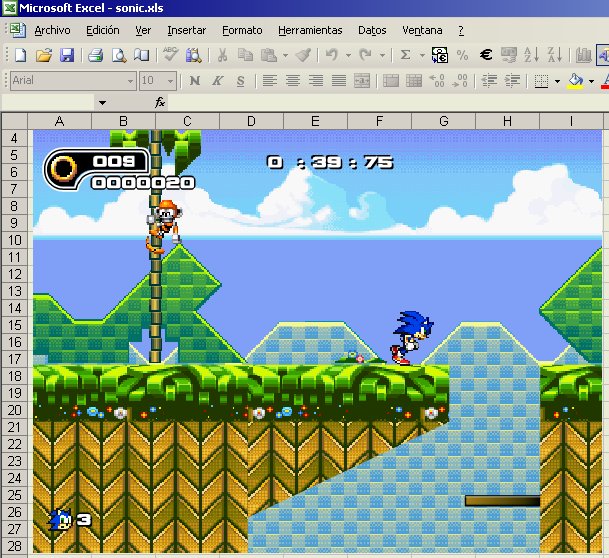Open a file with the Open folder icon
The height and width of the screenshot is (558, 609).
pyautogui.click(x=44, y=55)
